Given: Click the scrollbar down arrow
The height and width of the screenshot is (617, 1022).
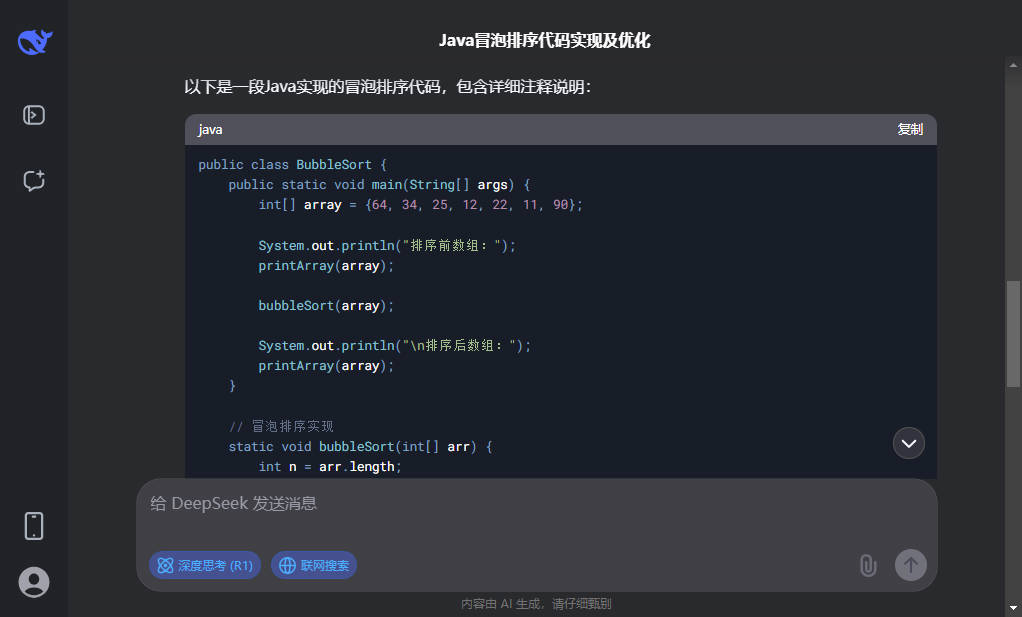Looking at the screenshot, I should (1013, 609).
